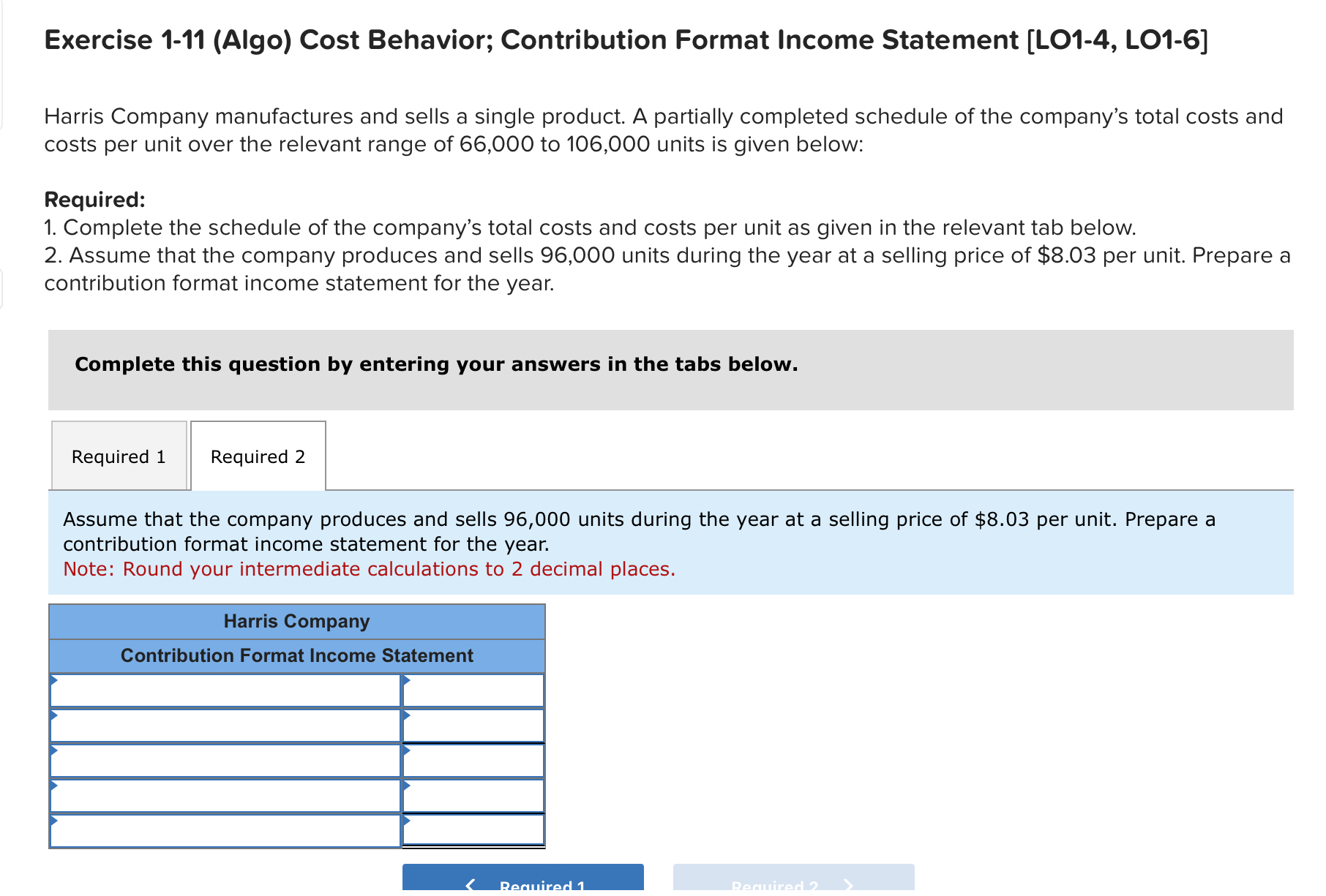Click the third amount cell triangle marker
The image size is (1326, 896).
407,751
